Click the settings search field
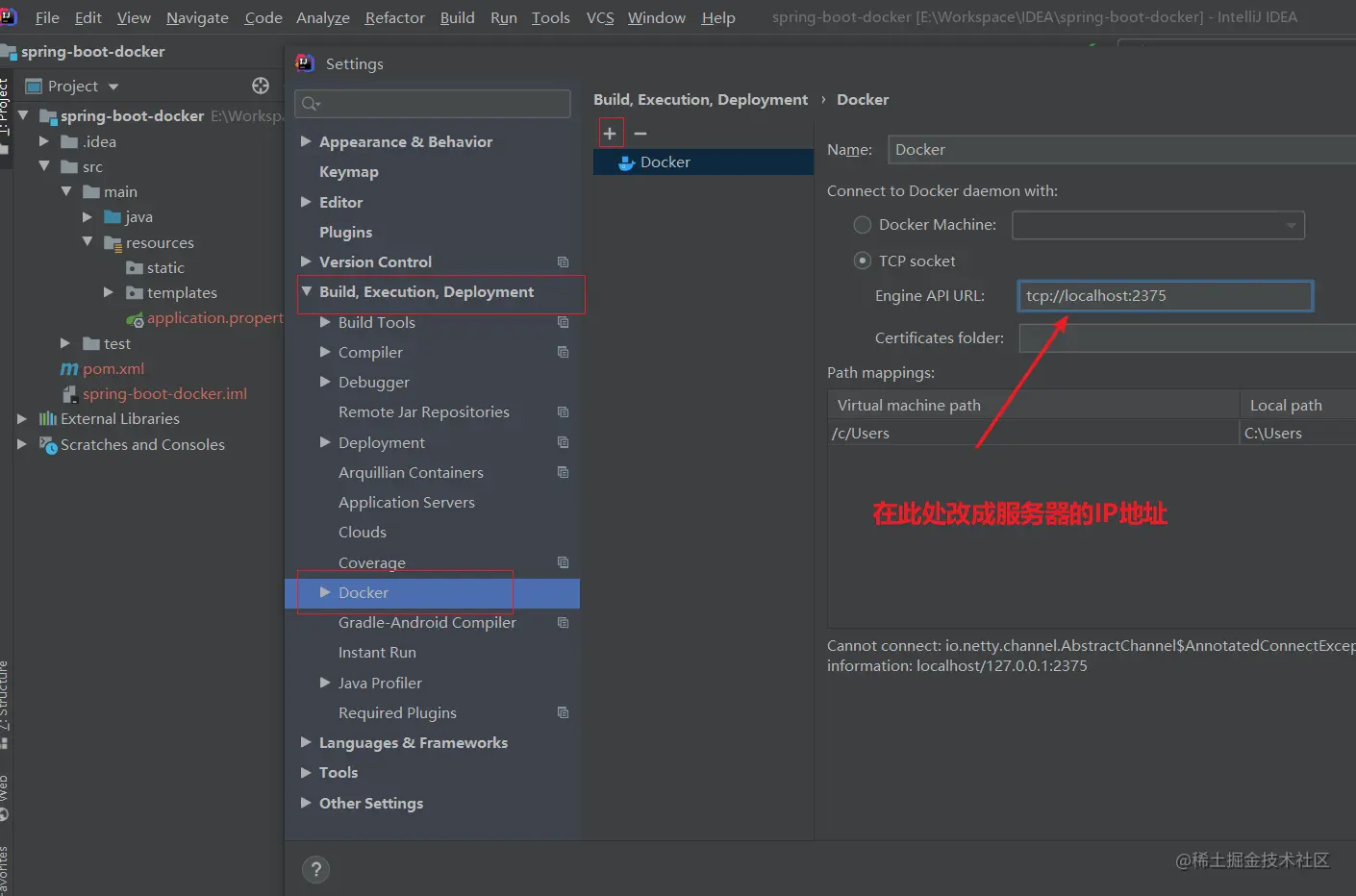The width and height of the screenshot is (1356, 896). tap(433, 104)
